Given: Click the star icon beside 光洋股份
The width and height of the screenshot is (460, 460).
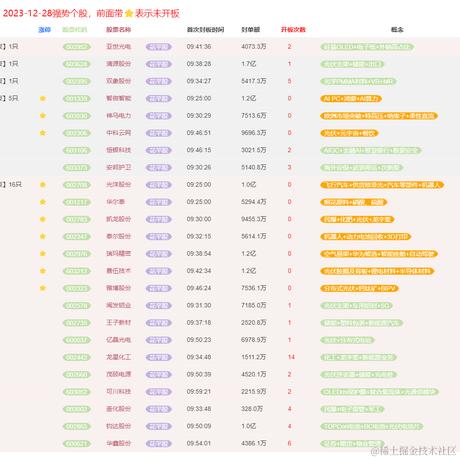Looking at the screenshot, I should pos(43,185).
